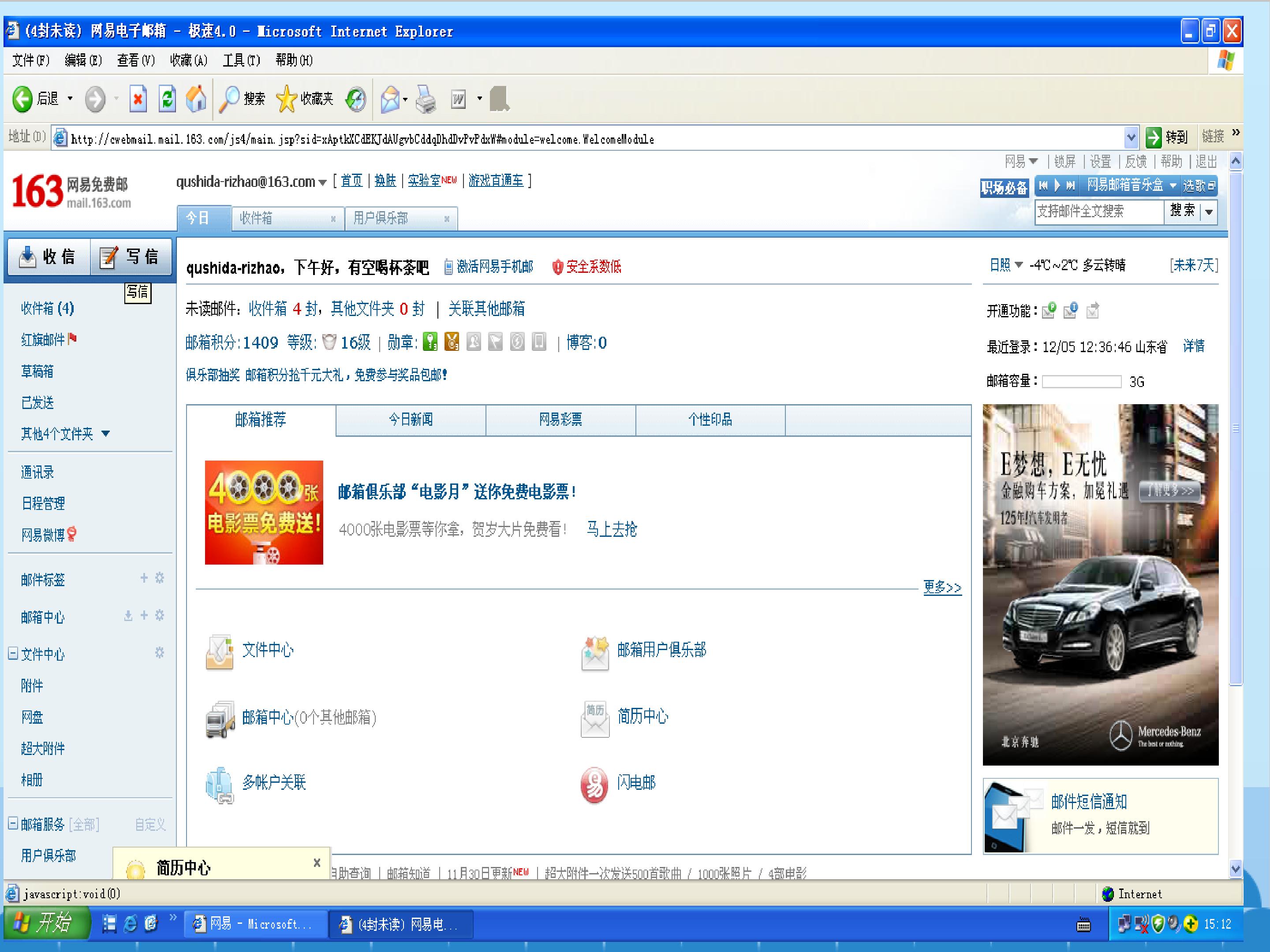1270x952 pixels.
Task: Click the 写信 compose button
Action: pyautogui.click(x=131, y=257)
